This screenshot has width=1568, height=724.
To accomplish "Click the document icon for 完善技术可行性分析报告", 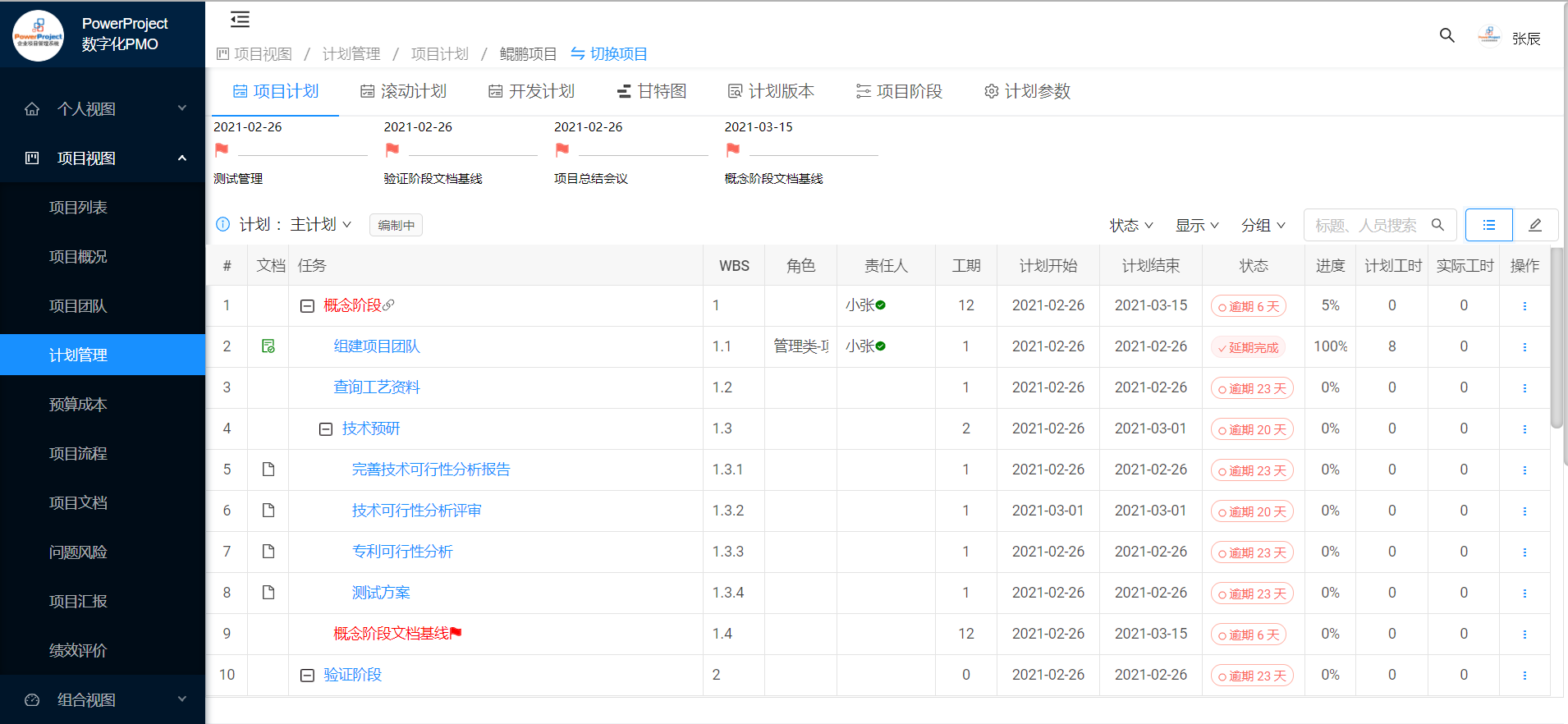I will (x=268, y=470).
